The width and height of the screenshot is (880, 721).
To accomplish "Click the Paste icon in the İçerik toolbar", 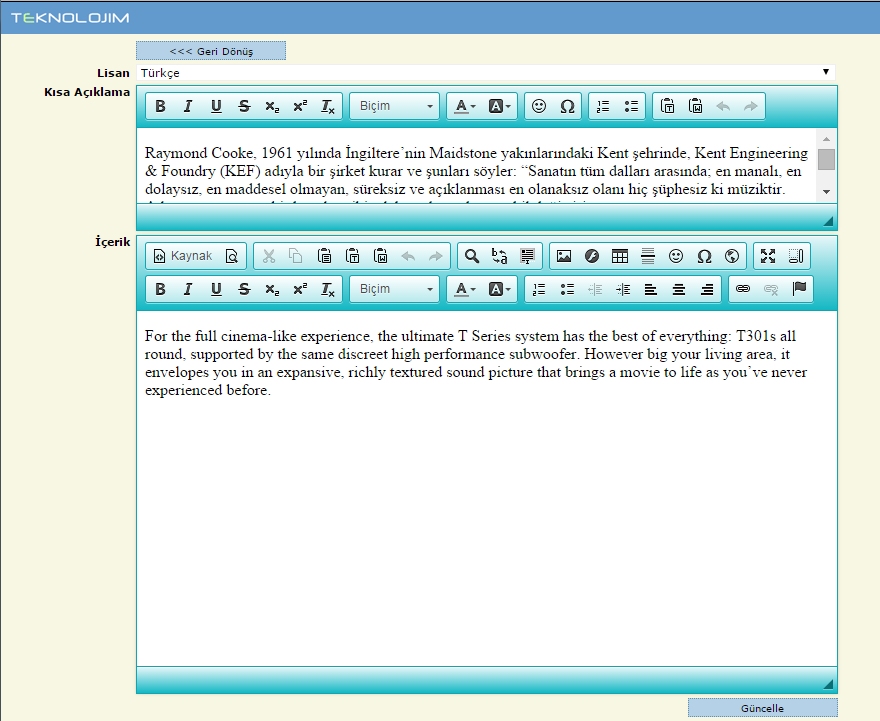I will click(324, 256).
